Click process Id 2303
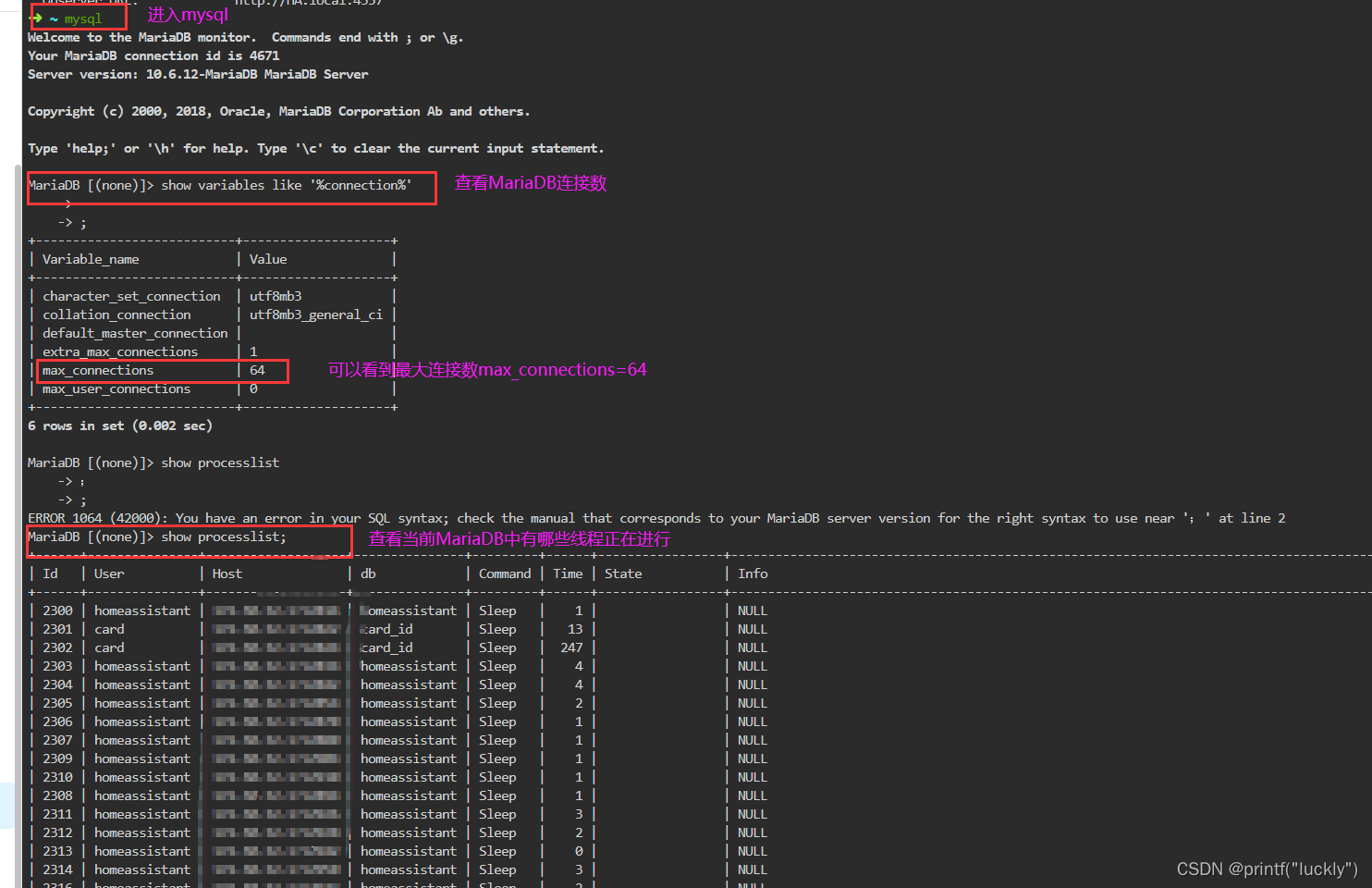1372x888 pixels. click(57, 666)
